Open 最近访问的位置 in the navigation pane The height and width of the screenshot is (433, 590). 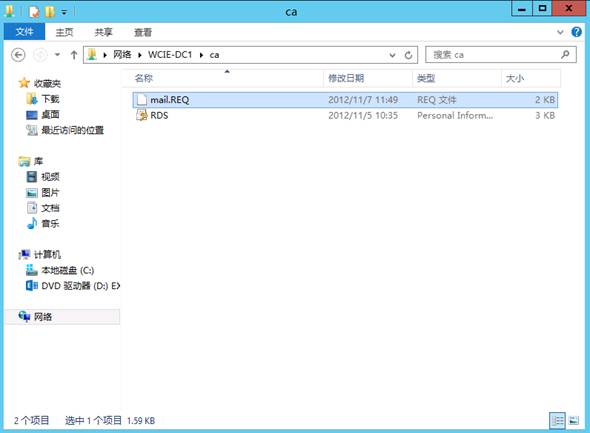(72, 130)
